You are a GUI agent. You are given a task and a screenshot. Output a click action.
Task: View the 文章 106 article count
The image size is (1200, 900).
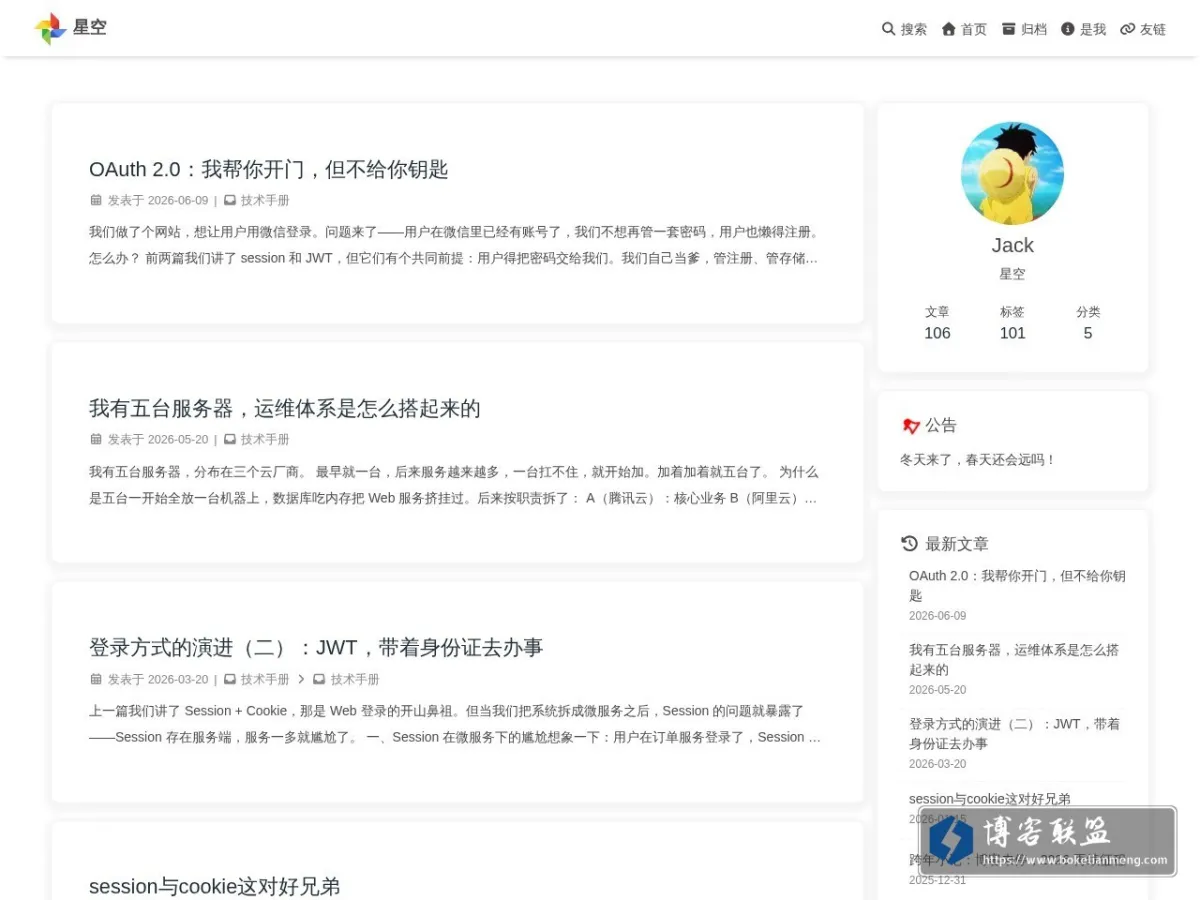[937, 323]
